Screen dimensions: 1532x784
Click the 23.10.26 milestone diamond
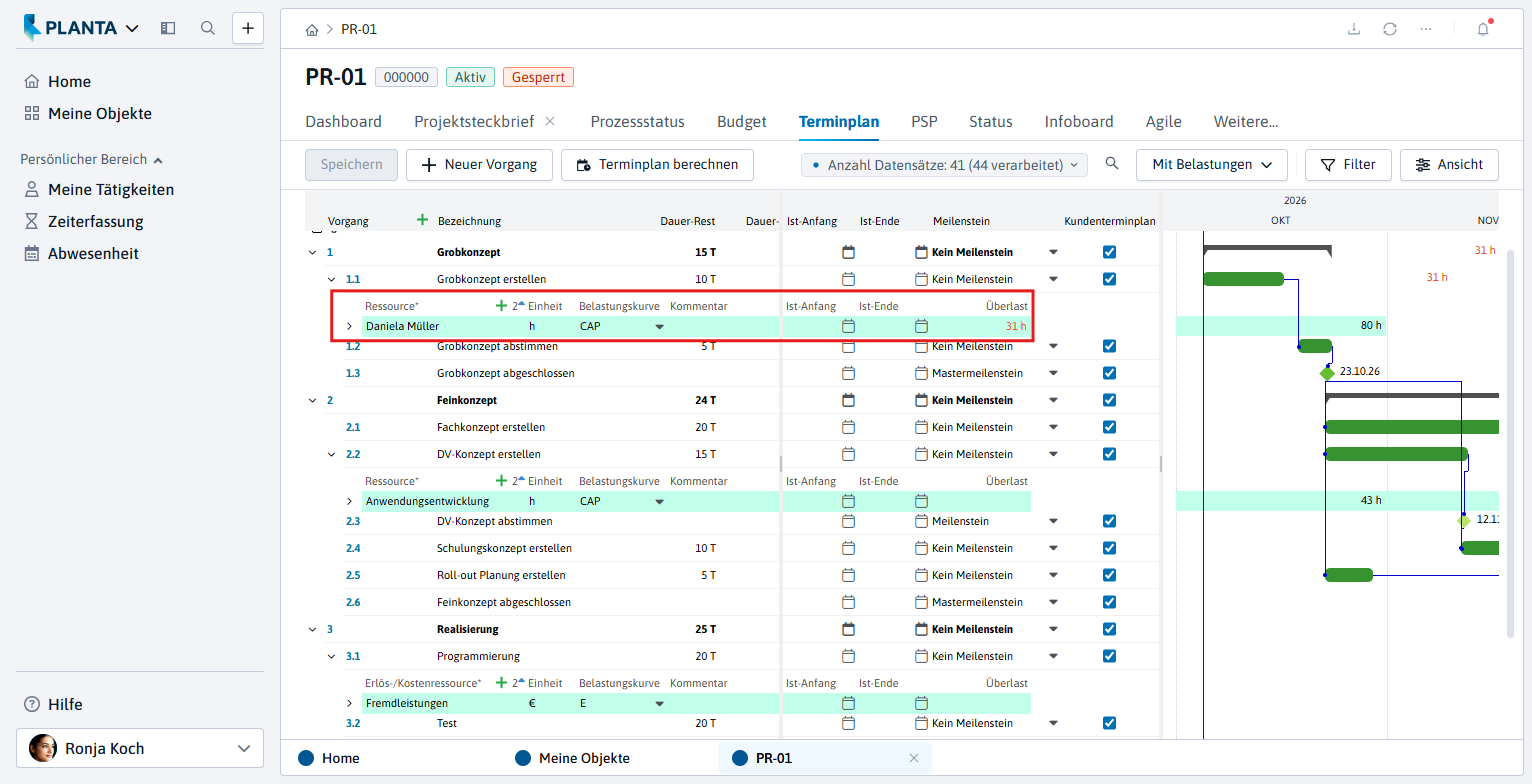[x=1327, y=373]
